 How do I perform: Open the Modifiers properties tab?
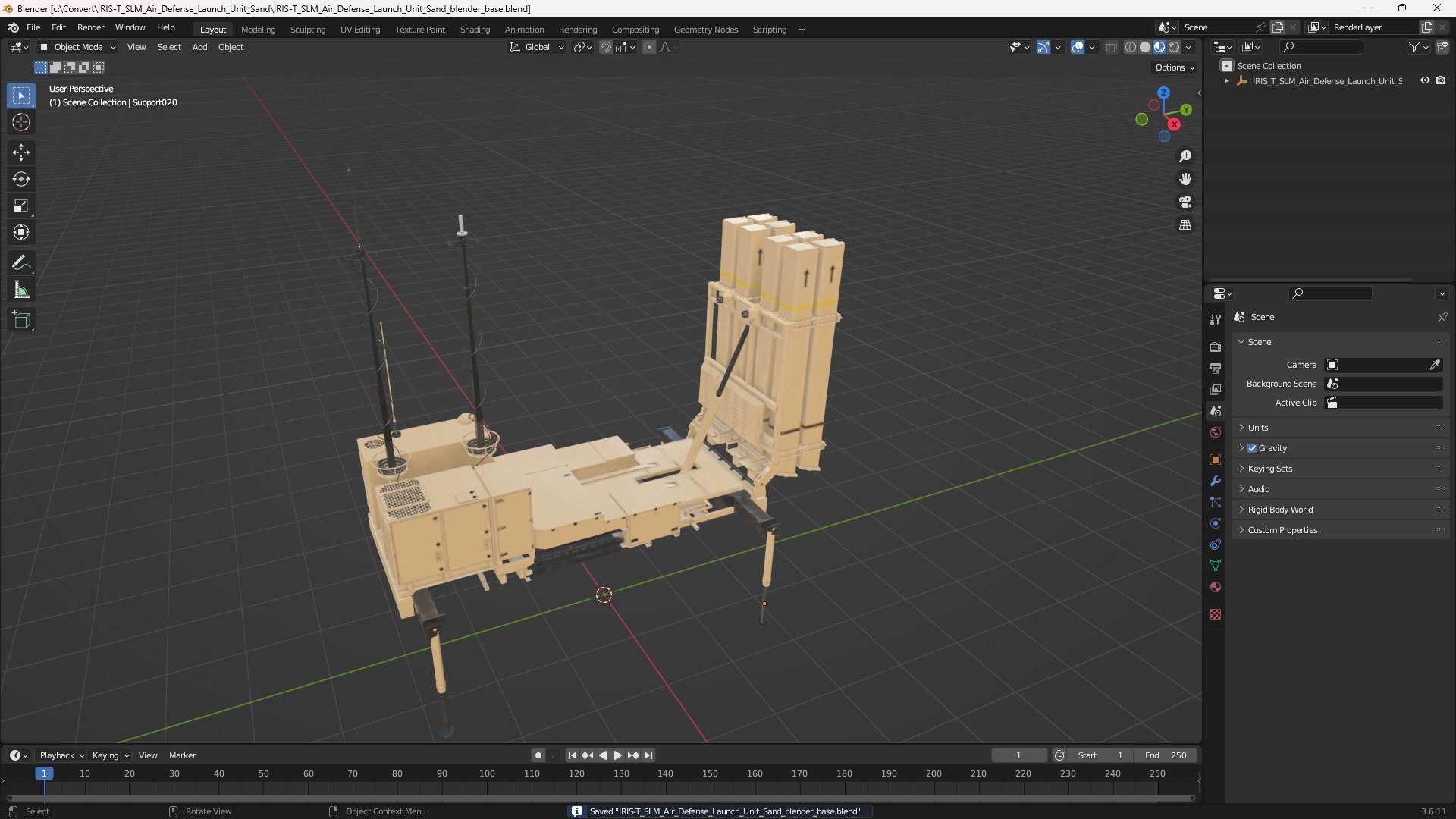coord(1216,481)
